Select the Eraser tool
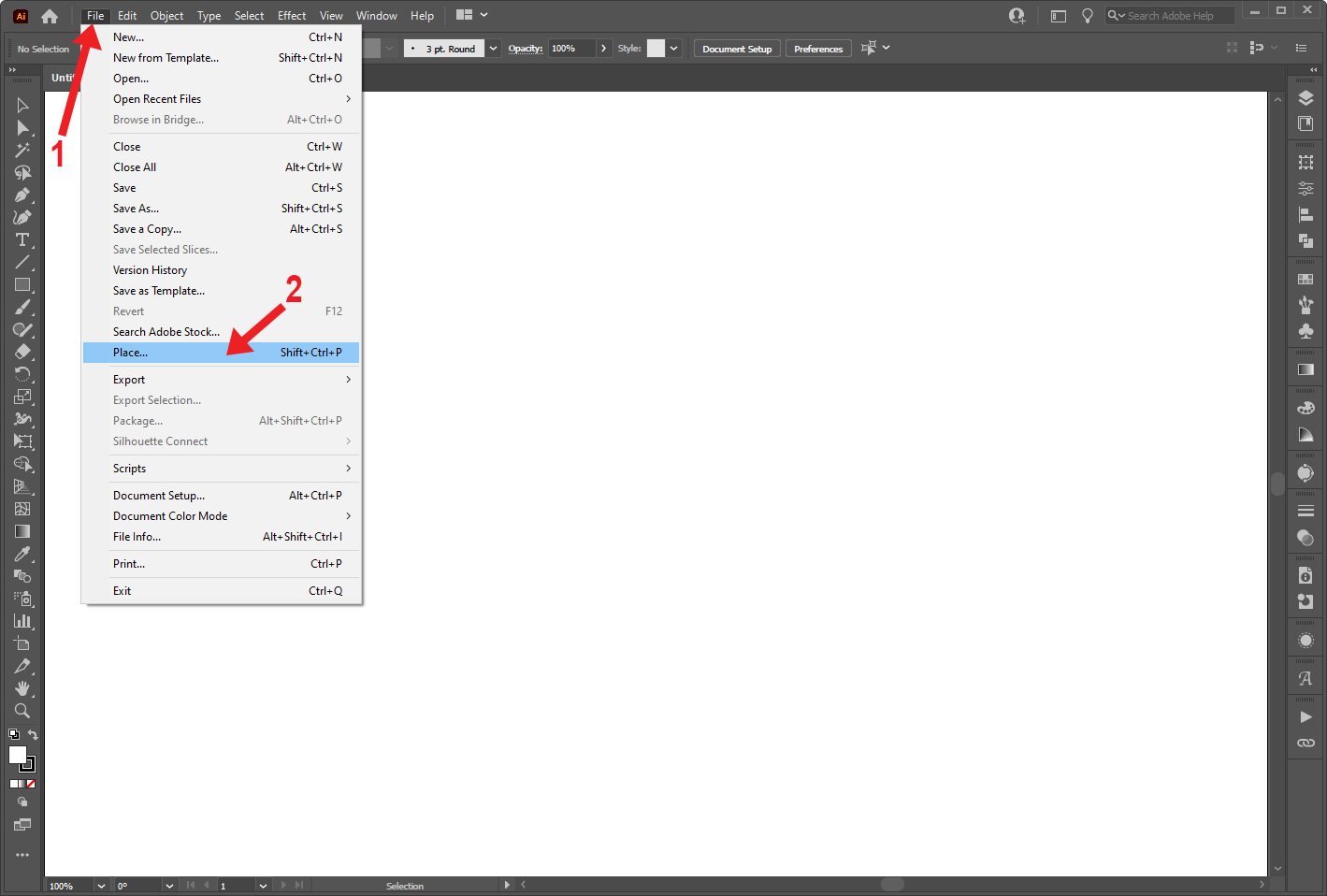This screenshot has width=1327, height=896. coord(22,353)
